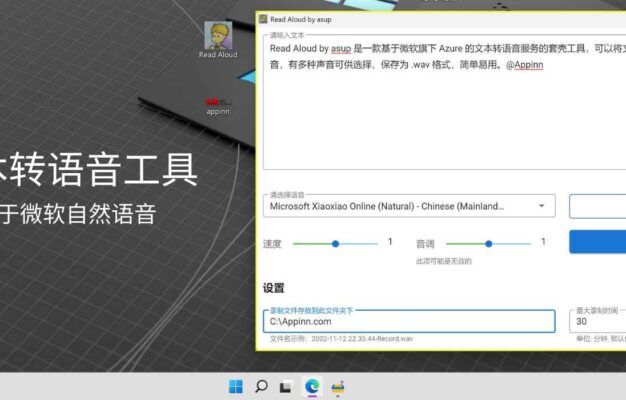
Task: Click the blue button right of sliders
Action: (x=597, y=242)
